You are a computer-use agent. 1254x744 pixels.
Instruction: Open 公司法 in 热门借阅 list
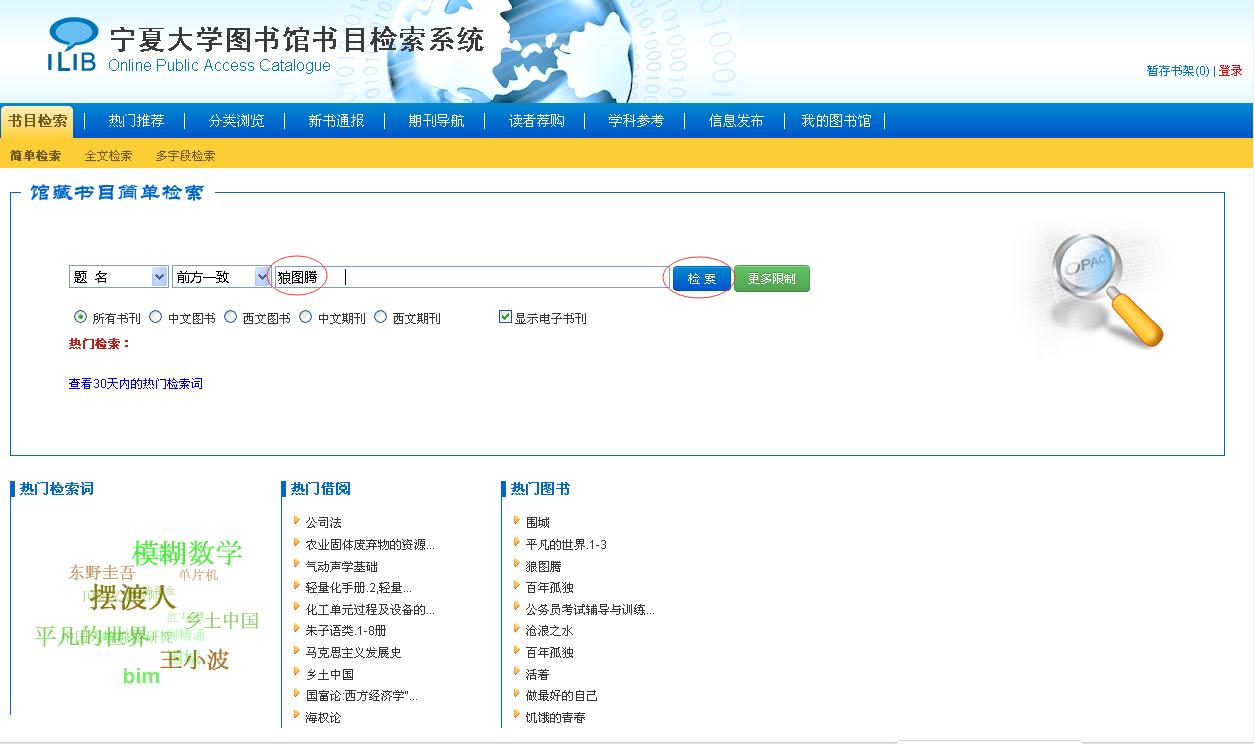[x=323, y=523]
